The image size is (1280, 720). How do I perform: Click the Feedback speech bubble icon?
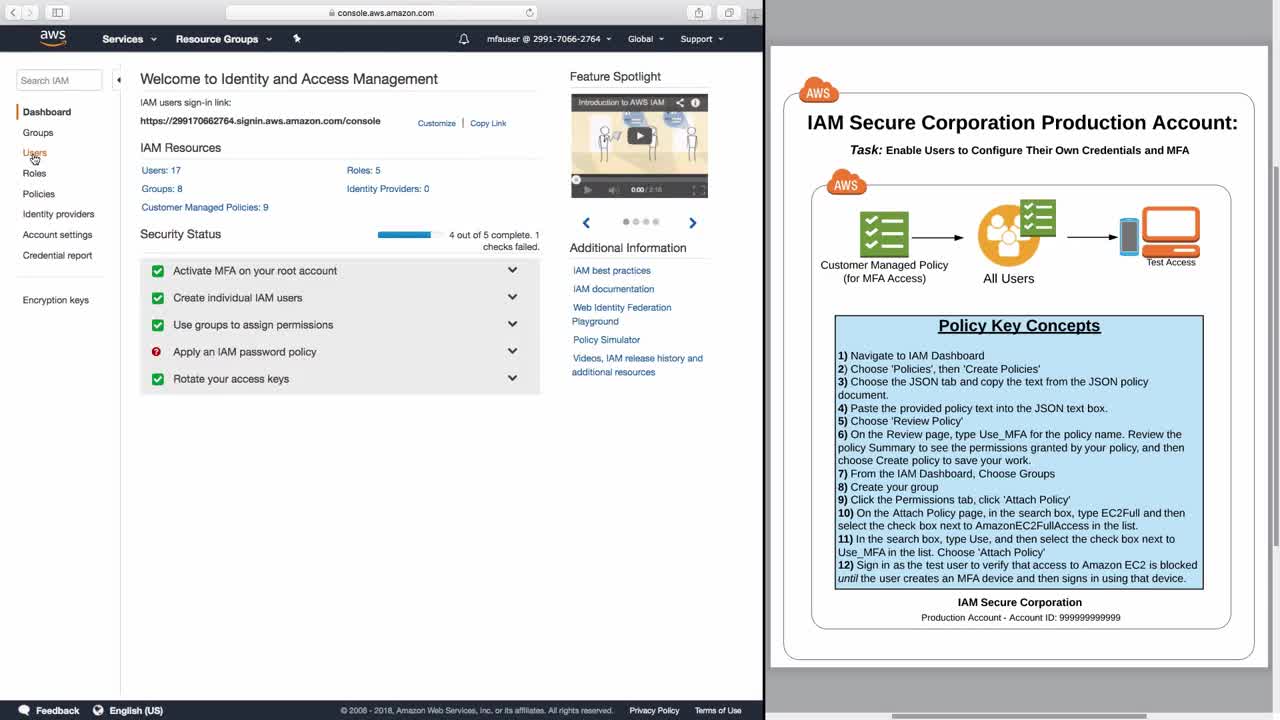click(x=24, y=710)
